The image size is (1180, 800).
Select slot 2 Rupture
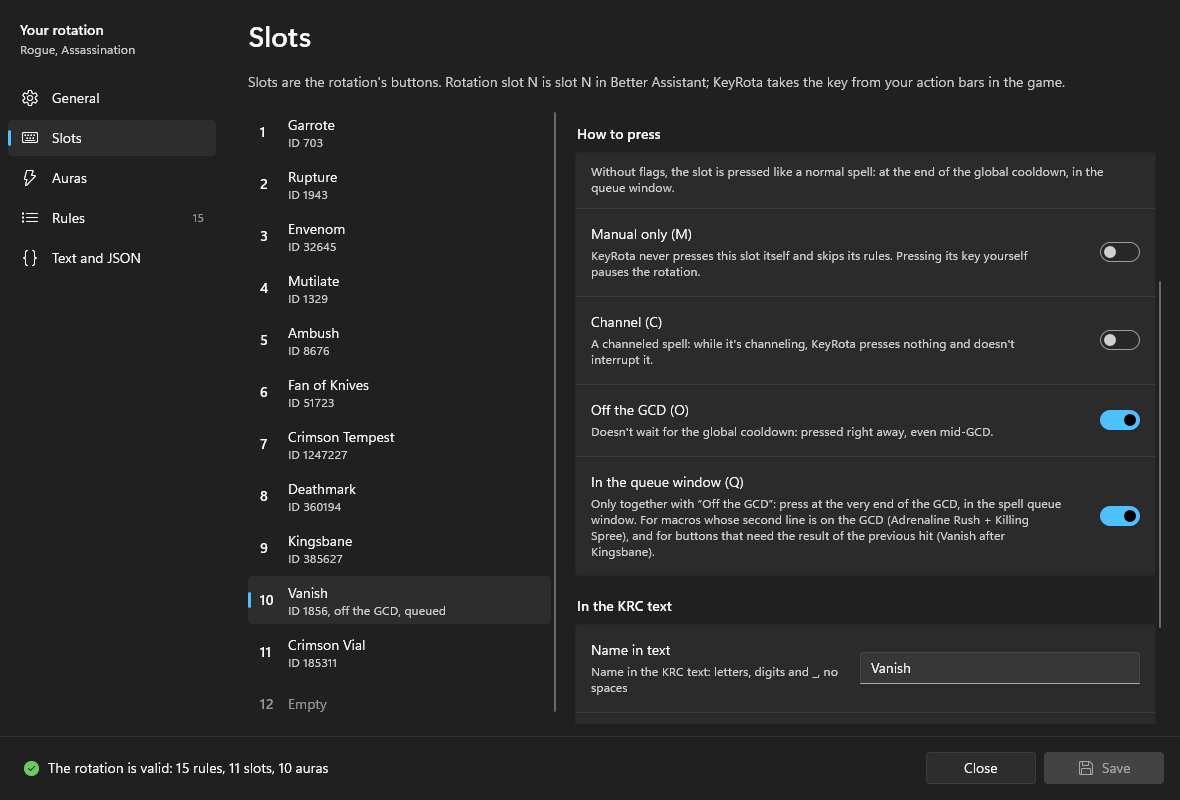coord(400,185)
